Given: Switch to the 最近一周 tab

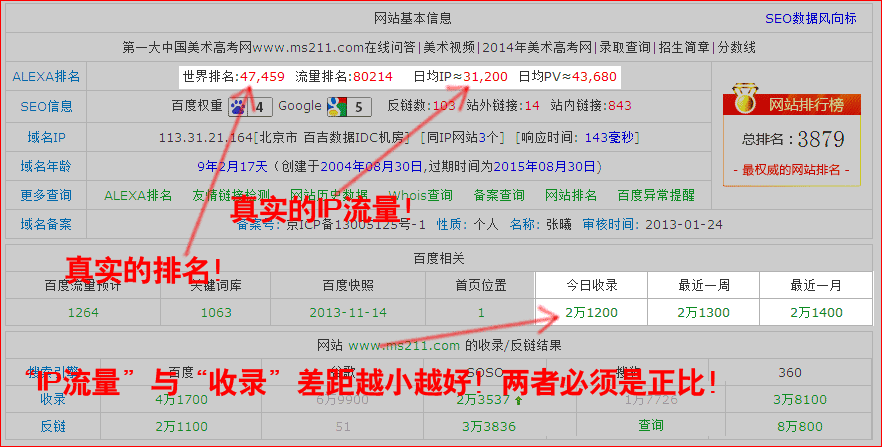Looking at the screenshot, I should click(703, 286).
